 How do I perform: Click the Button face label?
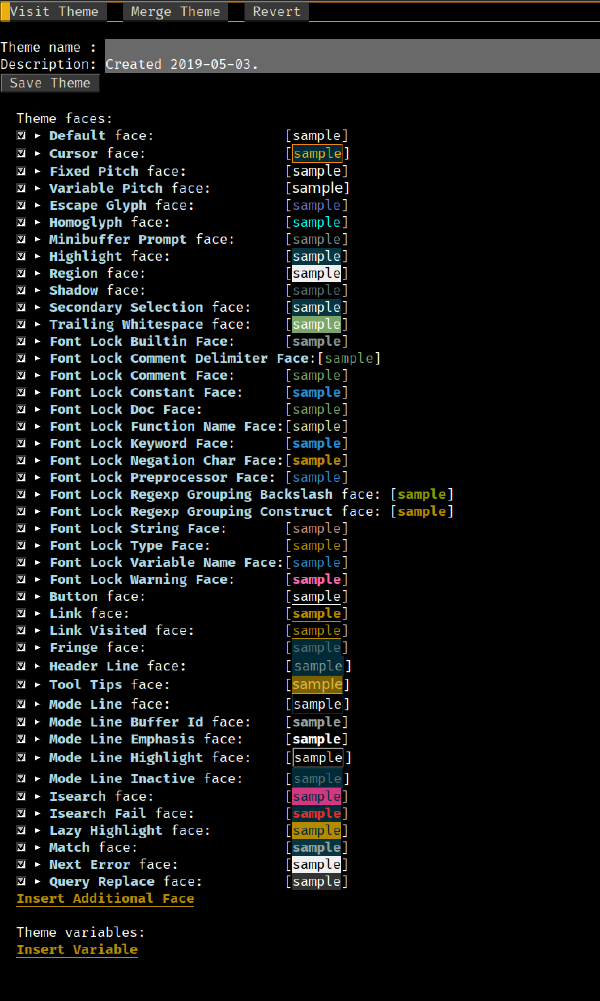[97, 596]
